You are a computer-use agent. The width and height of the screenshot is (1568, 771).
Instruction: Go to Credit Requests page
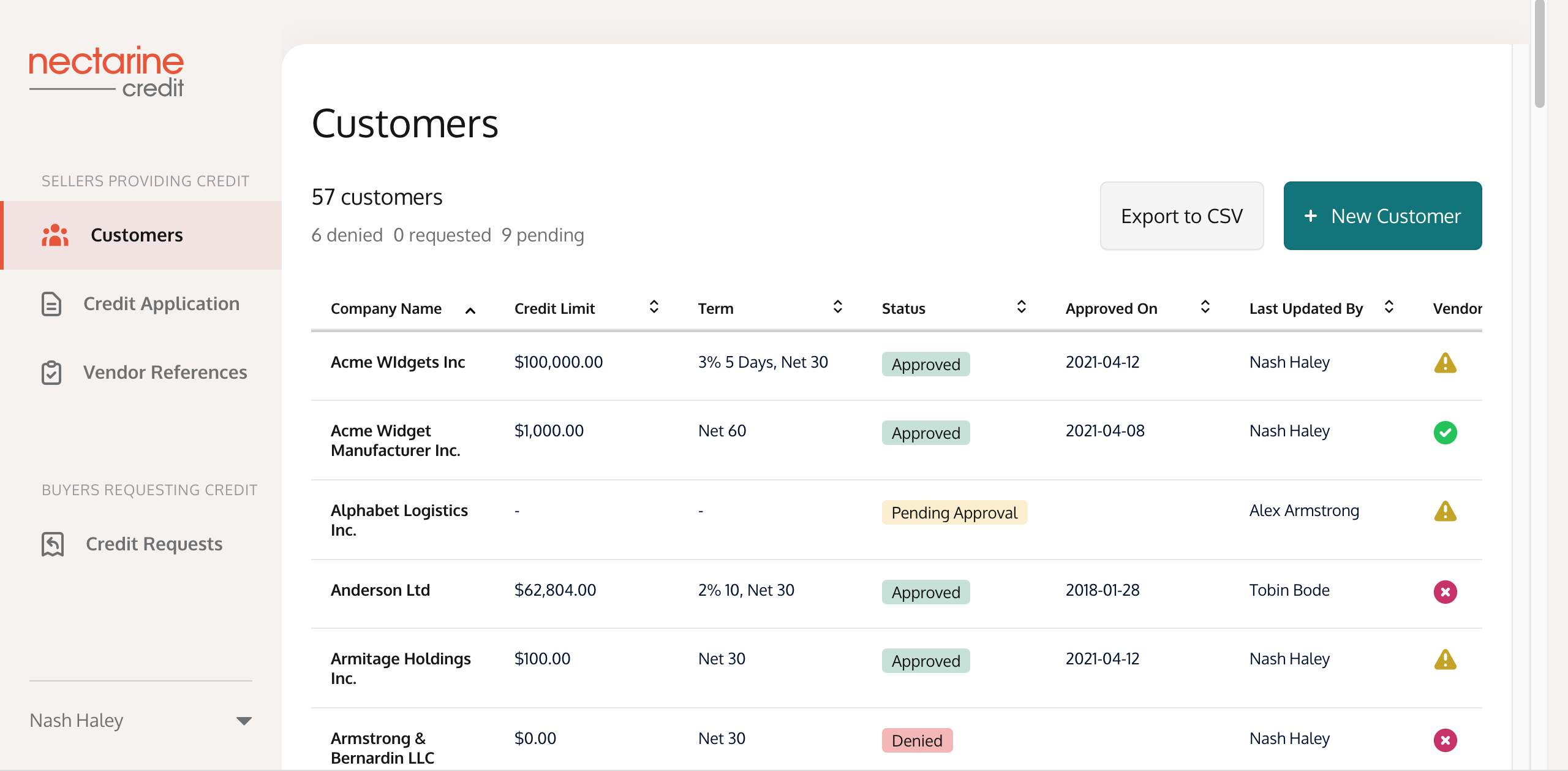(x=154, y=544)
